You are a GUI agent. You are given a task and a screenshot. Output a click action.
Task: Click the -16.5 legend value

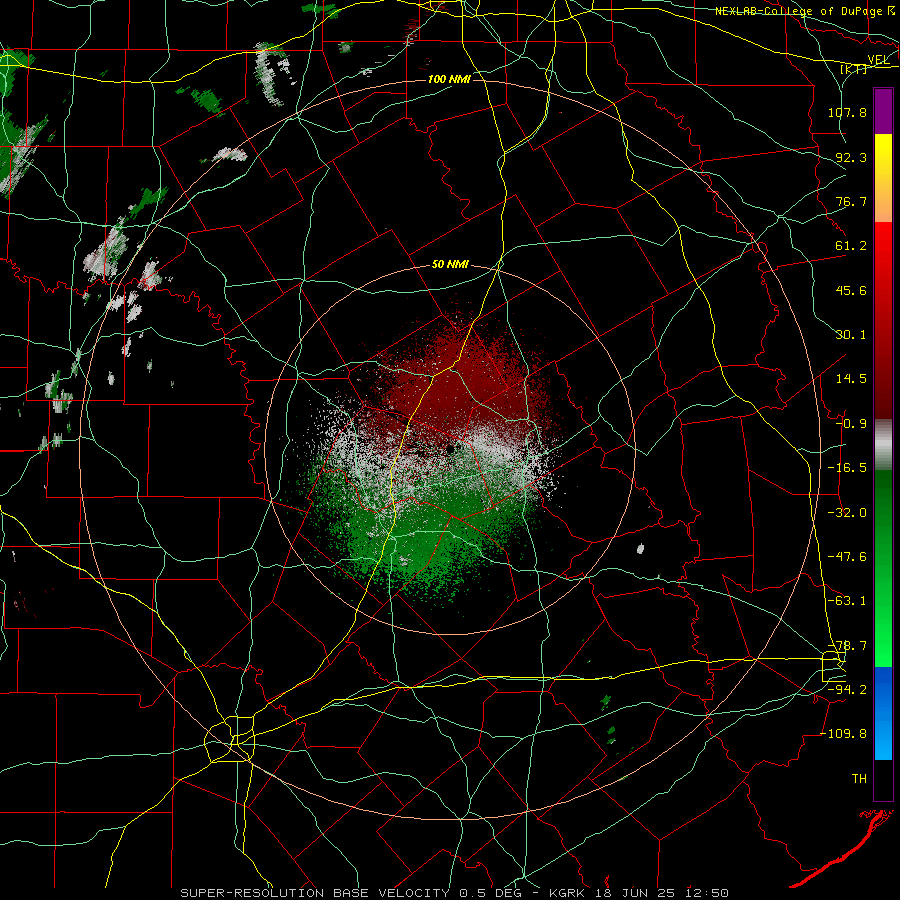tap(847, 468)
